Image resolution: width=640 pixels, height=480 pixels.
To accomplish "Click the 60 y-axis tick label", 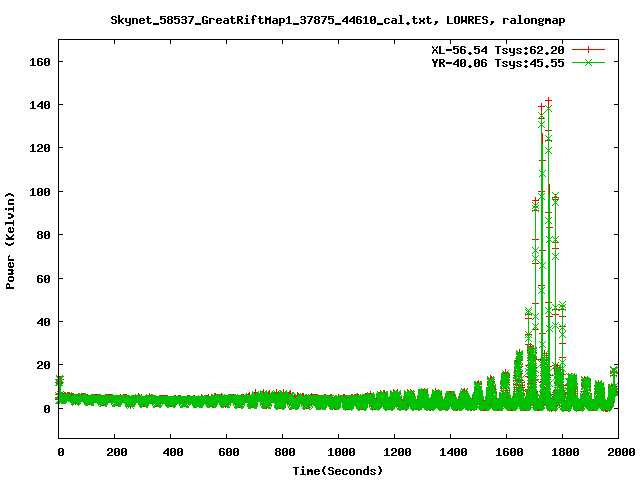I will pyautogui.click(x=44, y=279).
